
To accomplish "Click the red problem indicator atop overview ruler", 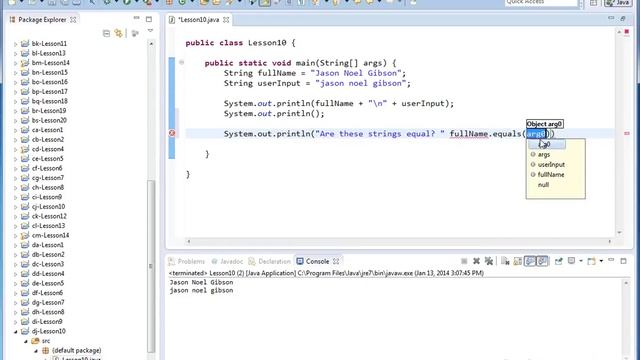I will [x=627, y=32].
